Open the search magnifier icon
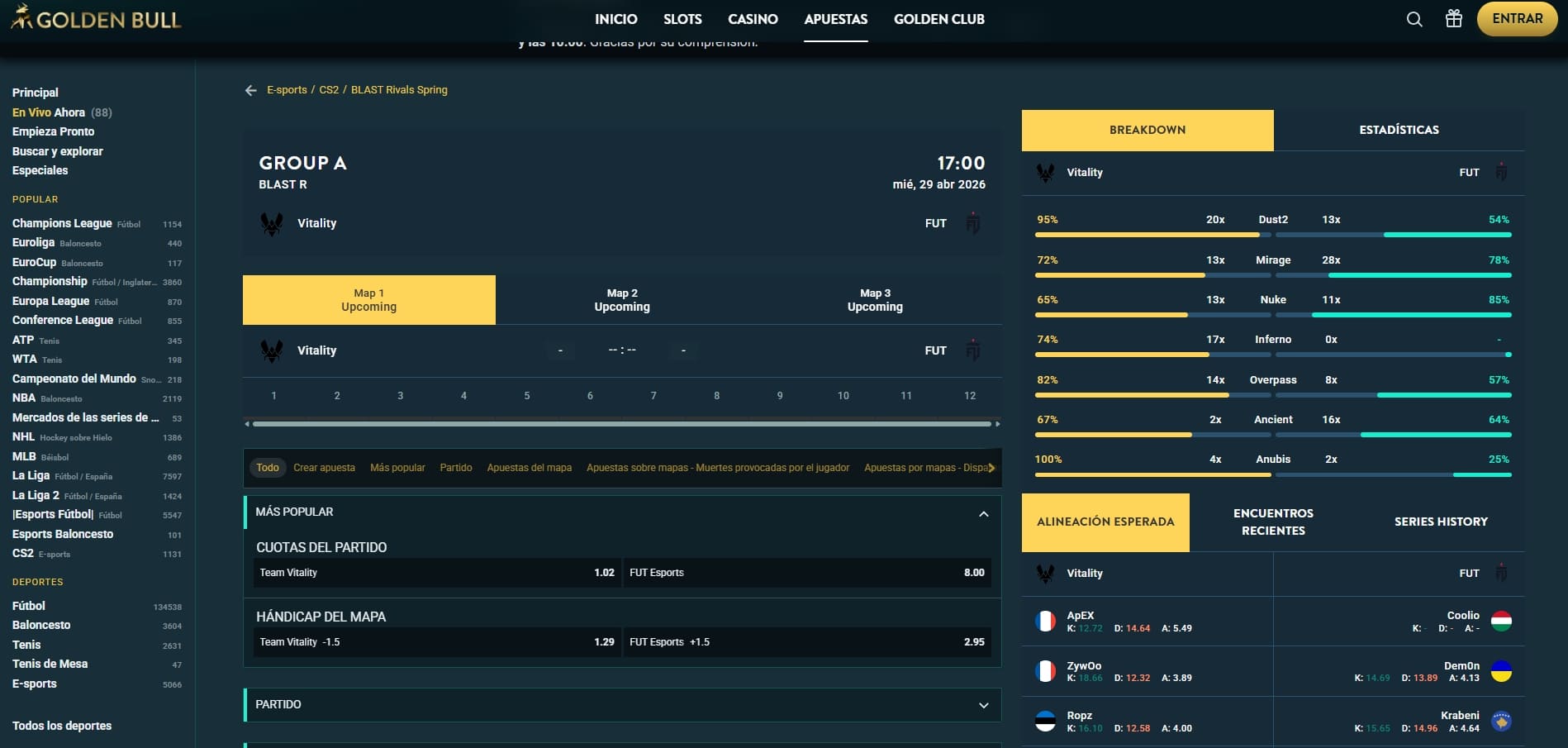 click(1413, 19)
